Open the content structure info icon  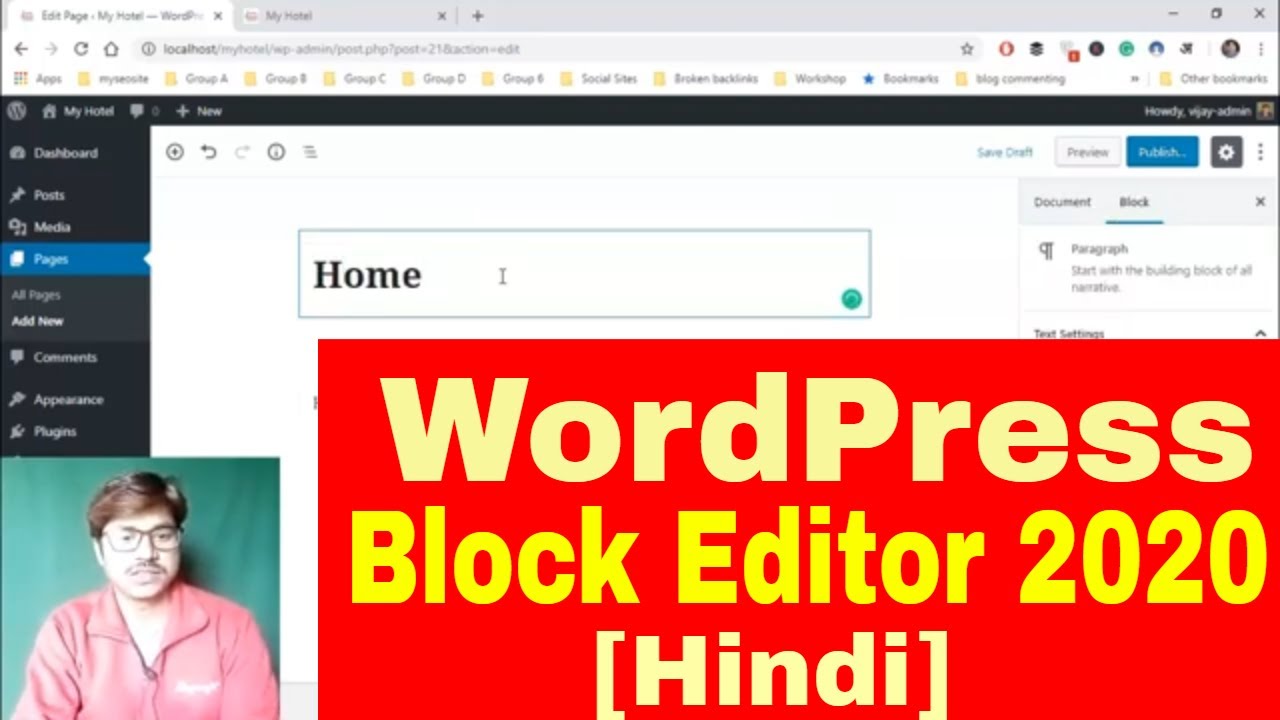pos(276,152)
